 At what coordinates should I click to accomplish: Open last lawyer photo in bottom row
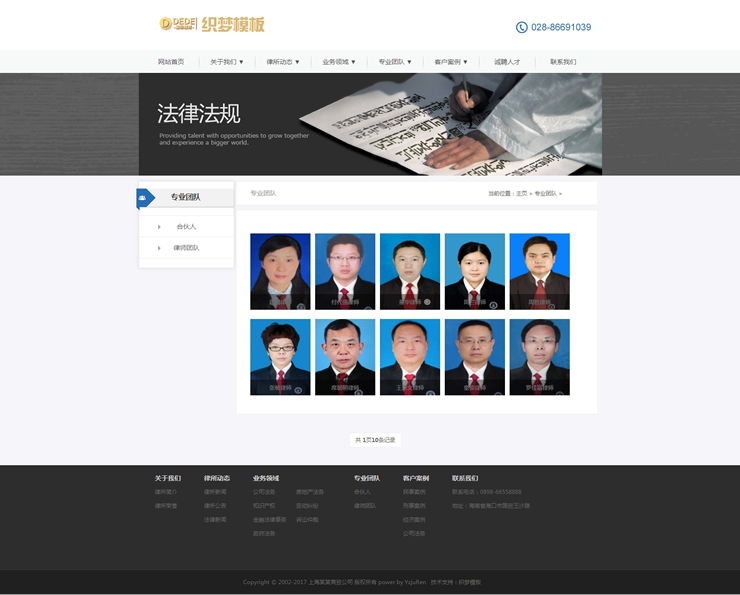tap(539, 357)
